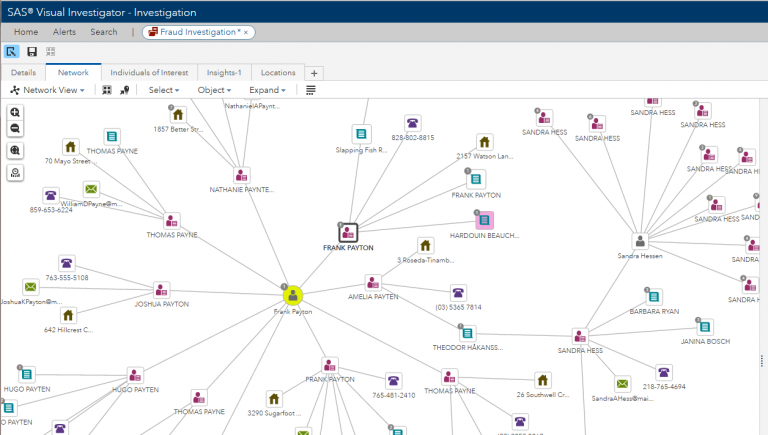768x435 pixels.
Task: Click the zoom out magnifier button
Action: 15,129
